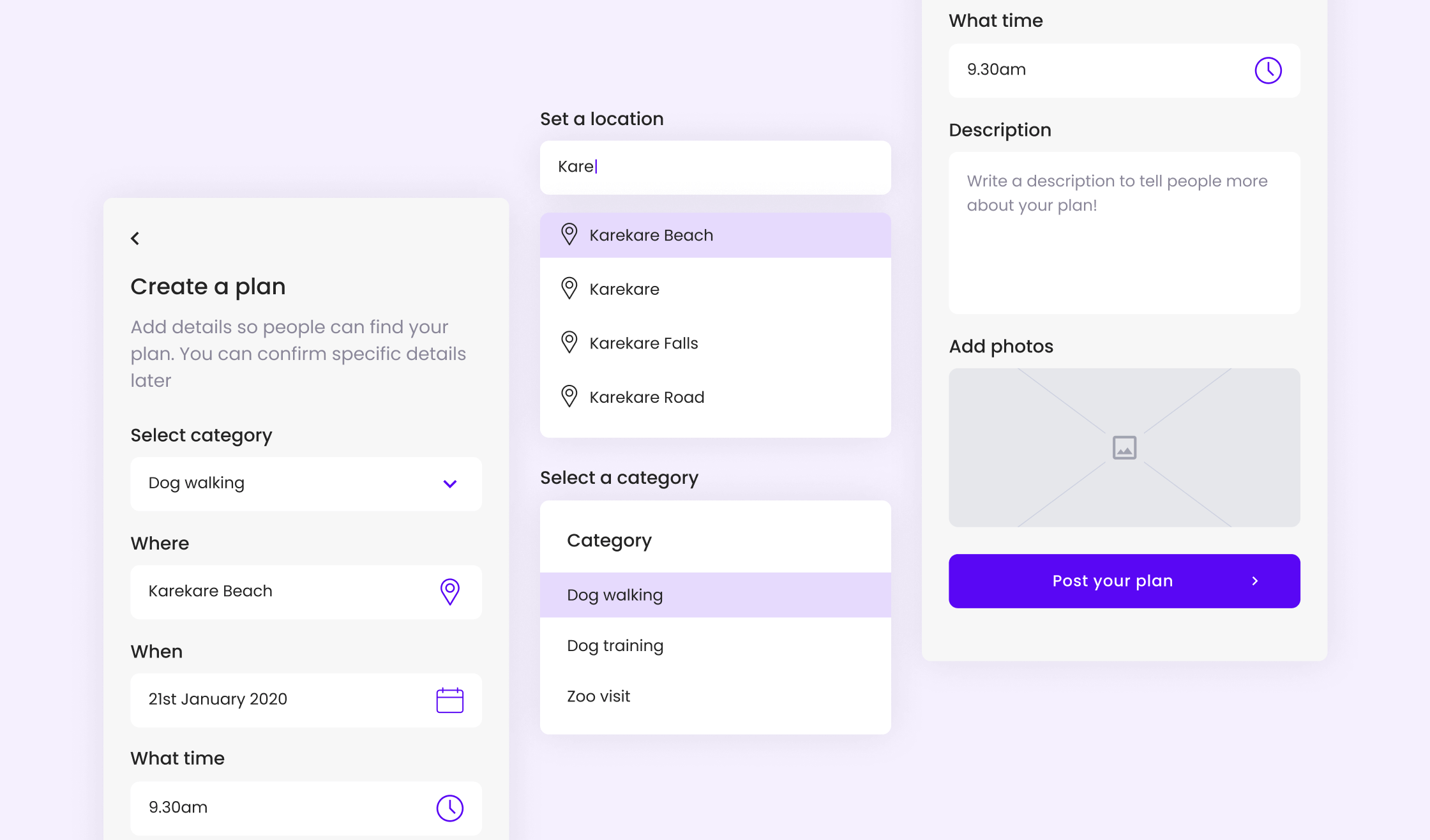Select Dog training category option

coord(716,646)
